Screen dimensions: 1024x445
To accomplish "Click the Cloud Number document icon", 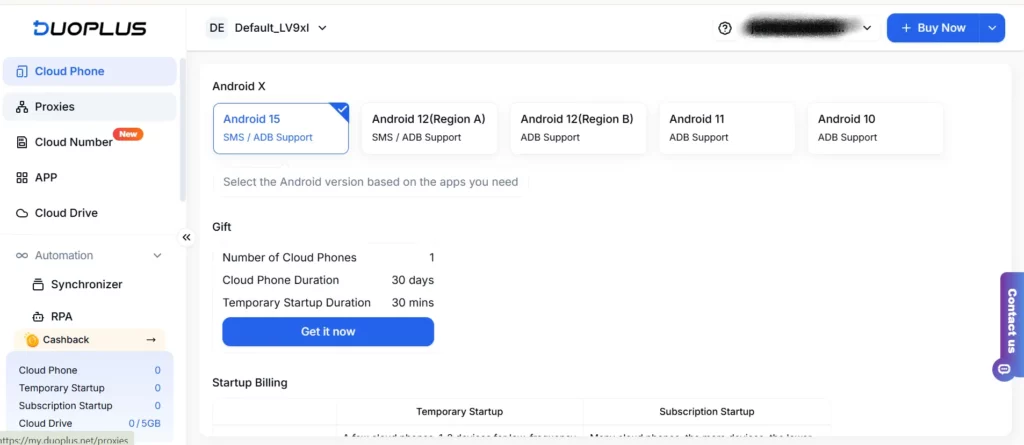I will pos(22,142).
